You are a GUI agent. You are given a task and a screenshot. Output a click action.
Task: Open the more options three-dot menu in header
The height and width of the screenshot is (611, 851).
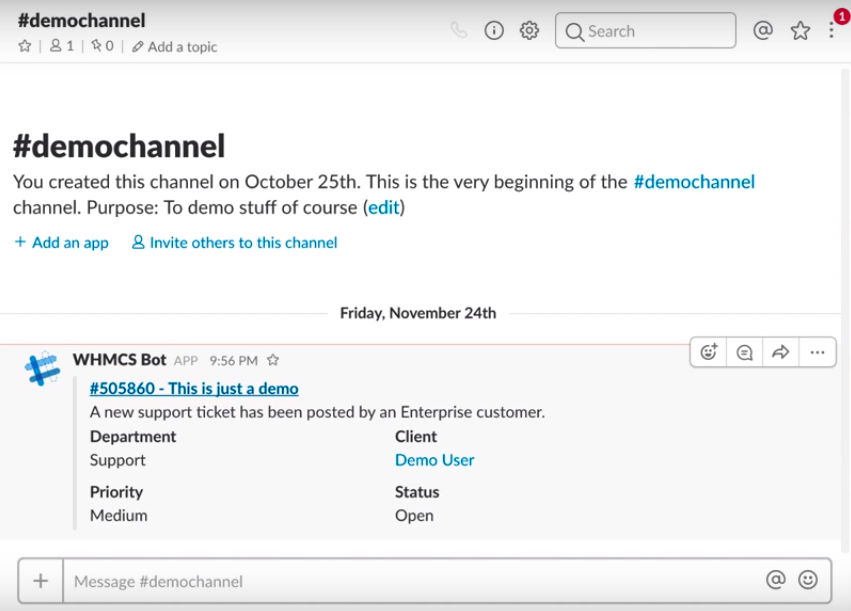[832, 31]
